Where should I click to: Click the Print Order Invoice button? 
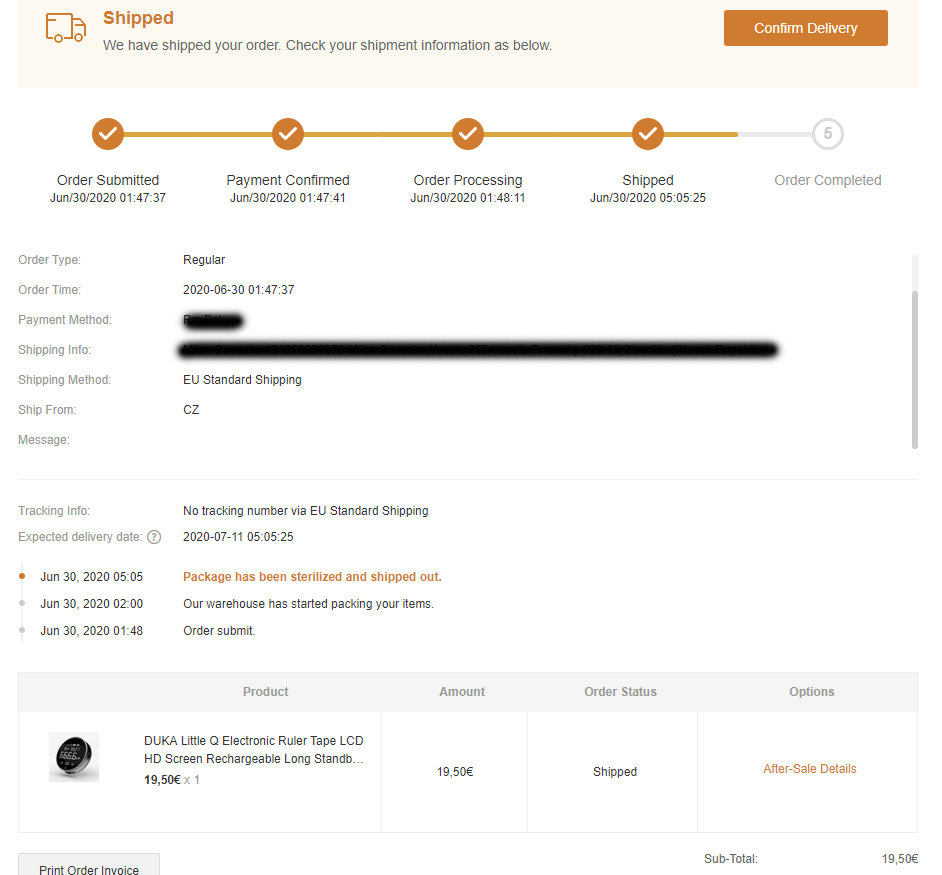(89, 868)
